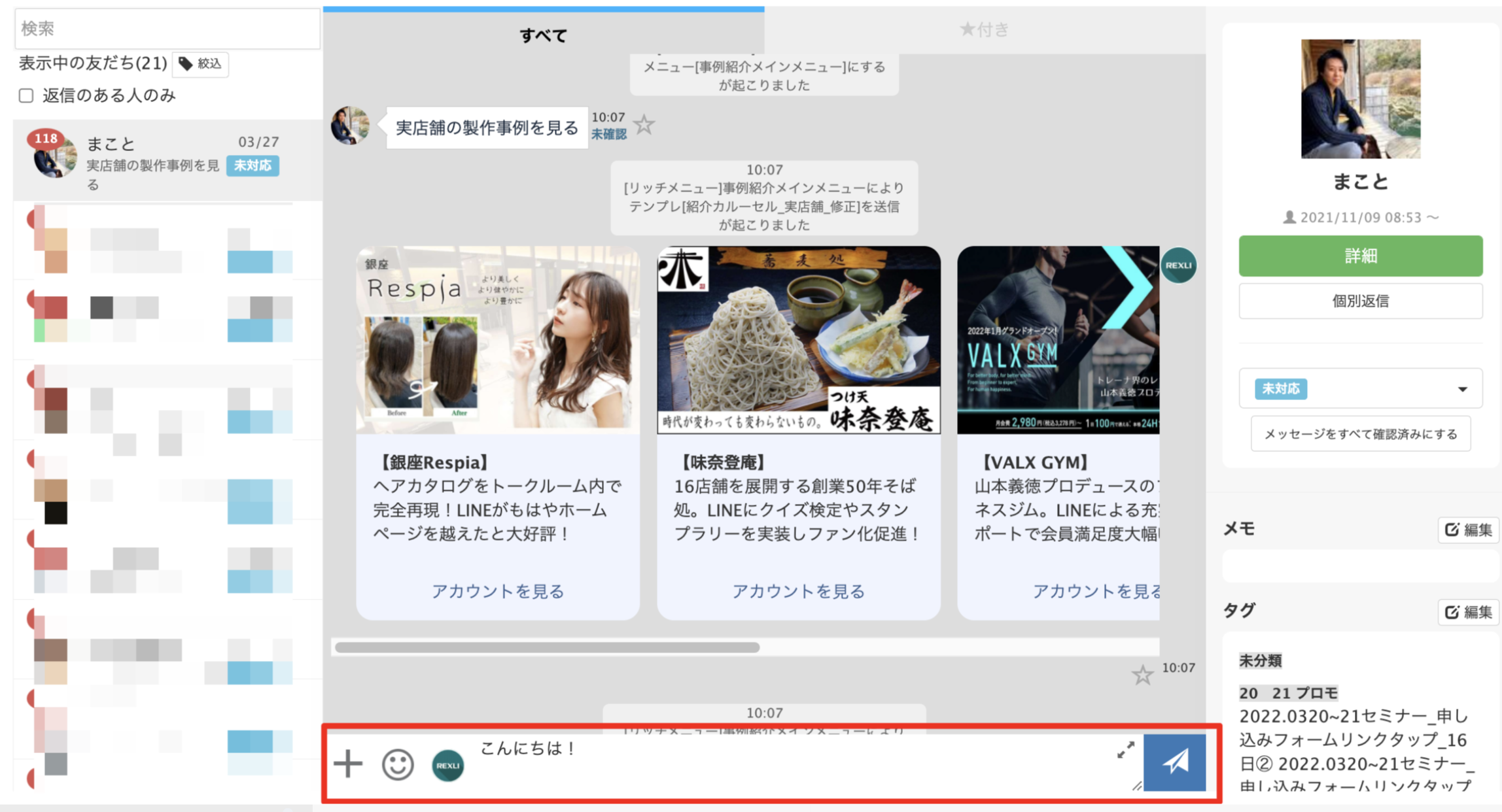Image resolution: width=1502 pixels, height=812 pixels.
Task: Click the tag icon in 絞込 button
Action: 186,63
